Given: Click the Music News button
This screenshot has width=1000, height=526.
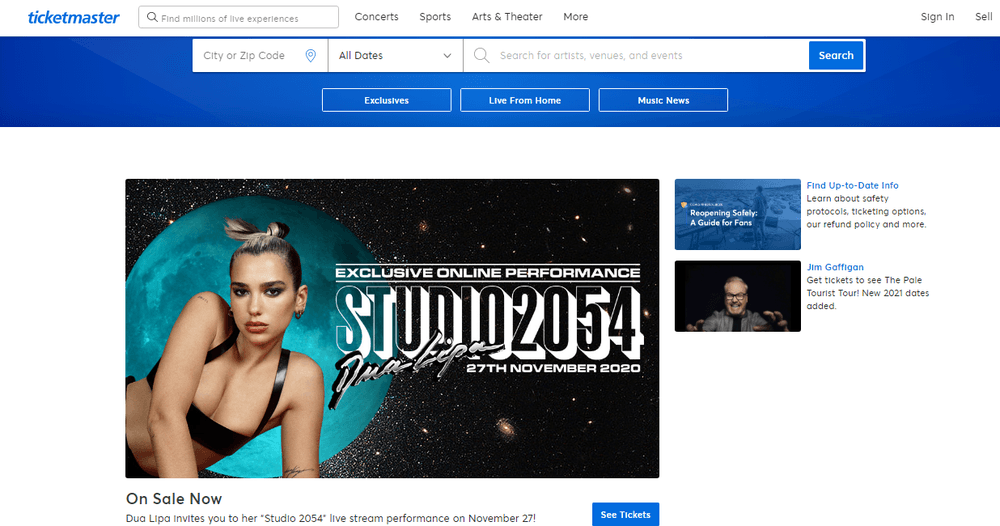Looking at the screenshot, I should point(663,100).
